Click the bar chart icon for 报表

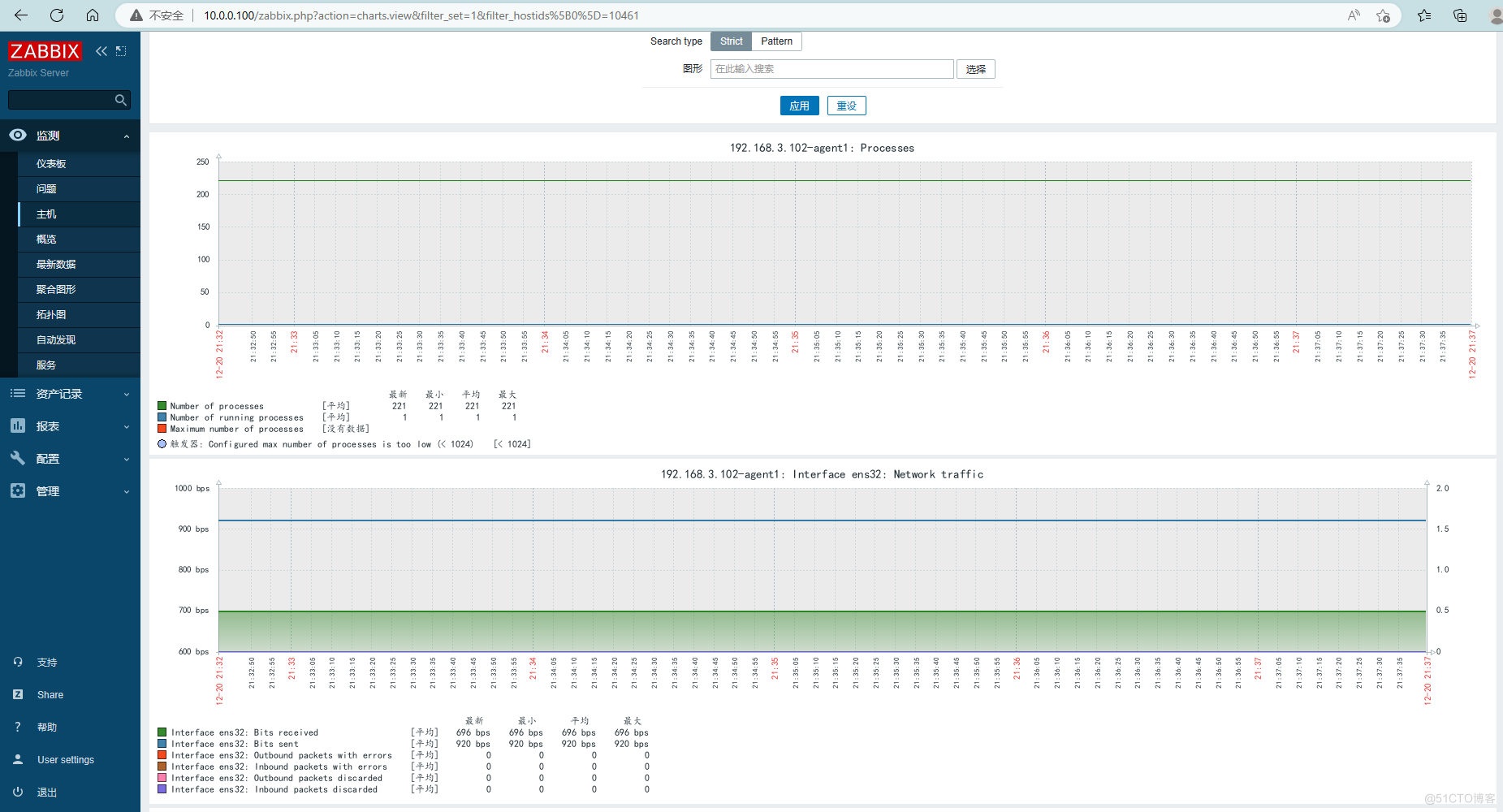tap(18, 425)
